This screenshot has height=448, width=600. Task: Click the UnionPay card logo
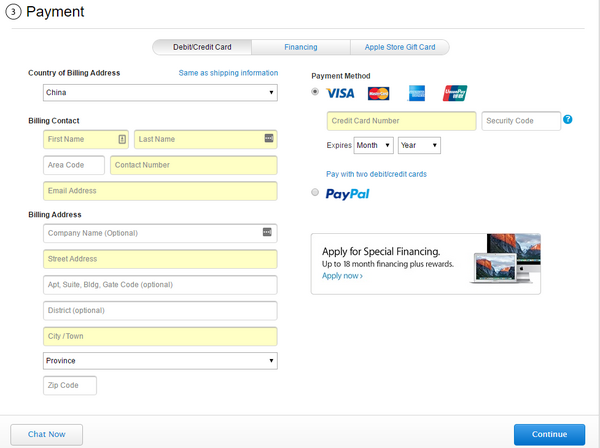[455, 93]
